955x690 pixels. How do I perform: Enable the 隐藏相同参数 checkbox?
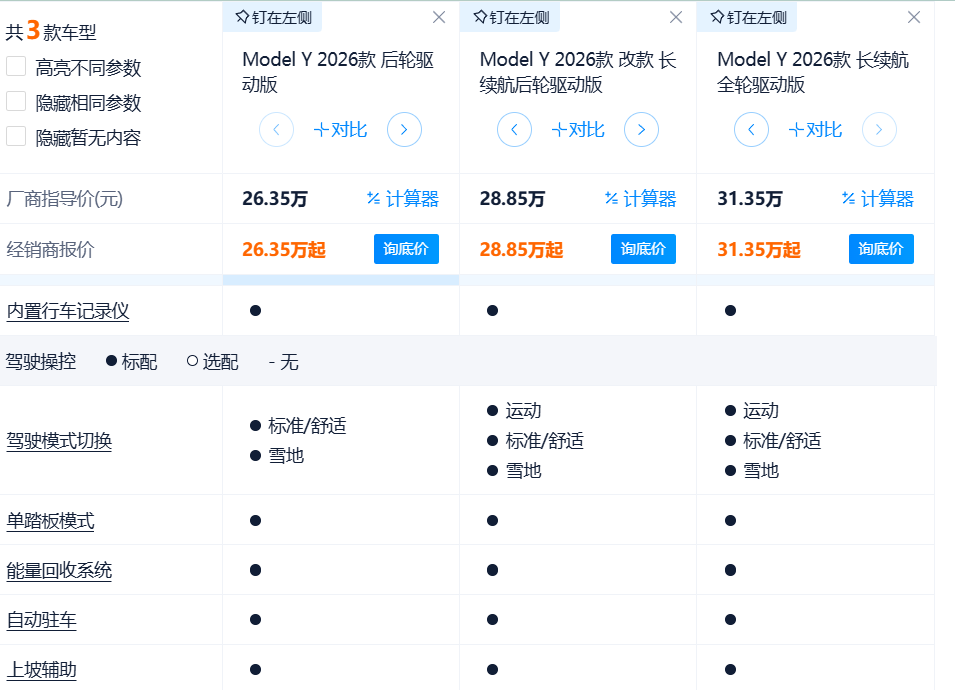click(x=16, y=102)
